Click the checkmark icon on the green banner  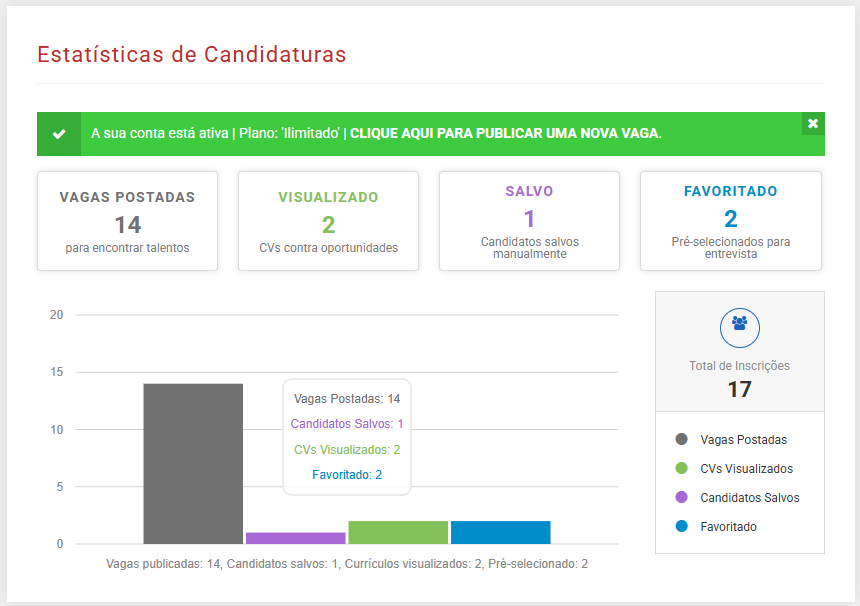(x=58, y=132)
